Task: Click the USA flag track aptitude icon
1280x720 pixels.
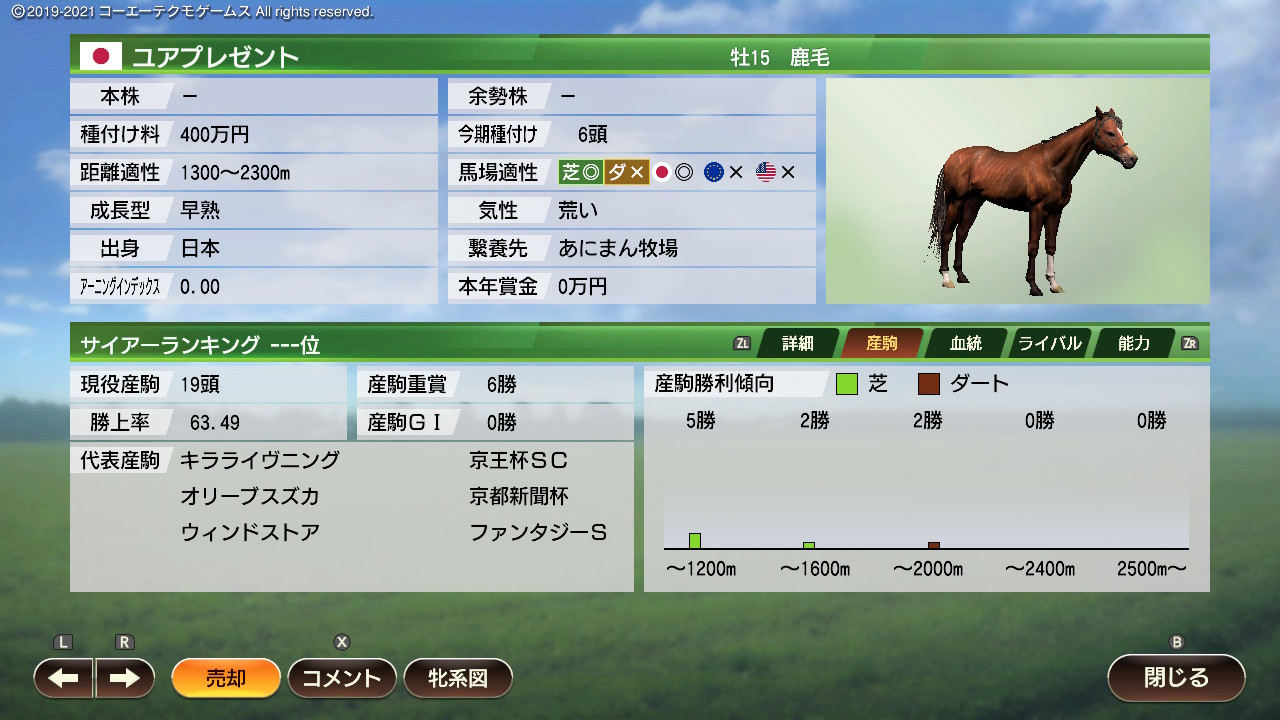Action: (x=766, y=172)
